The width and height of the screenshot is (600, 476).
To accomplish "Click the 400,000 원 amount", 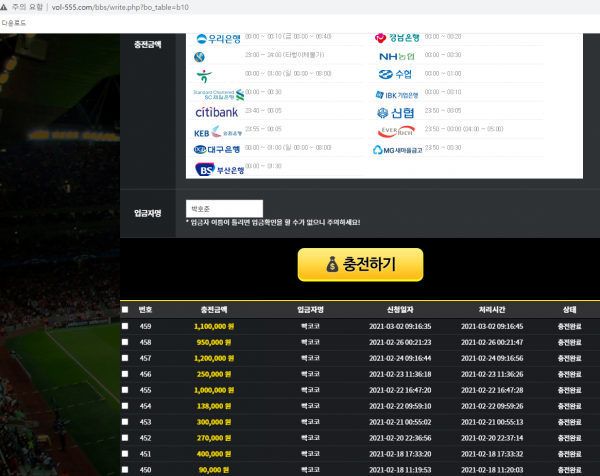I will [x=214, y=454].
